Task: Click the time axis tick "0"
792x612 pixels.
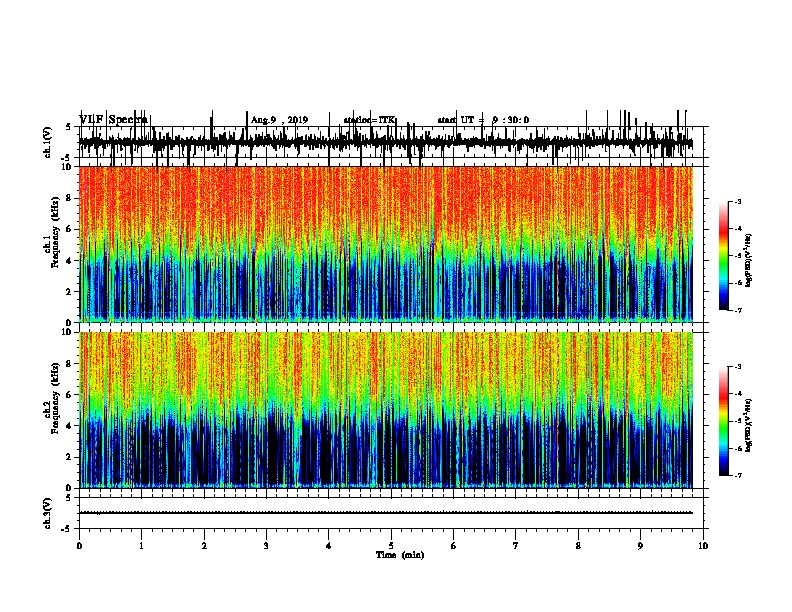Action: pyautogui.click(x=79, y=546)
